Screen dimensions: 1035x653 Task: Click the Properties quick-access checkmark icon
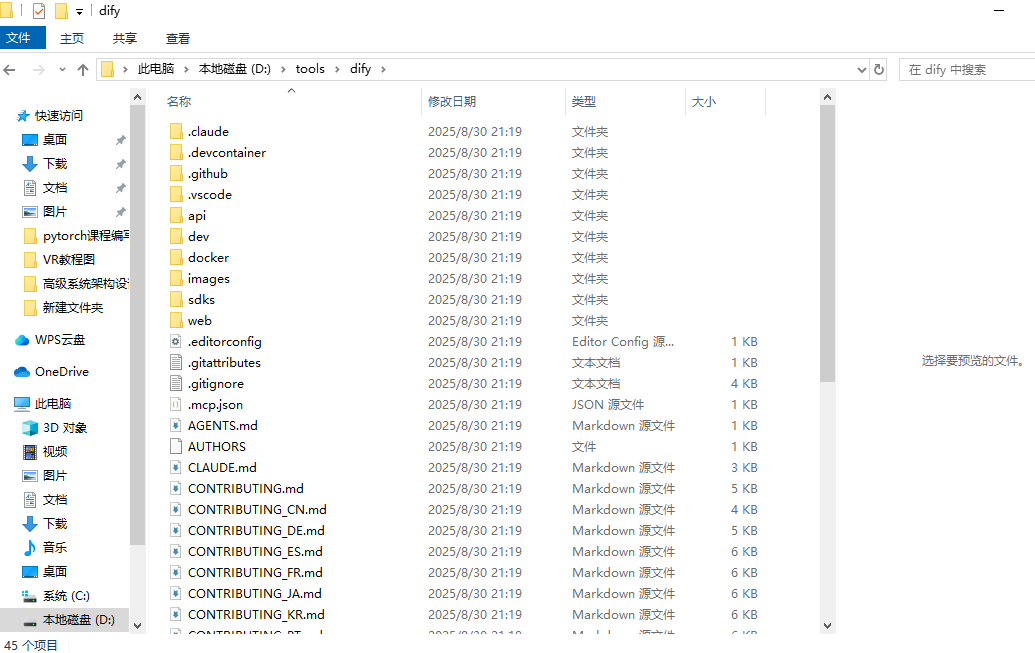(x=39, y=11)
